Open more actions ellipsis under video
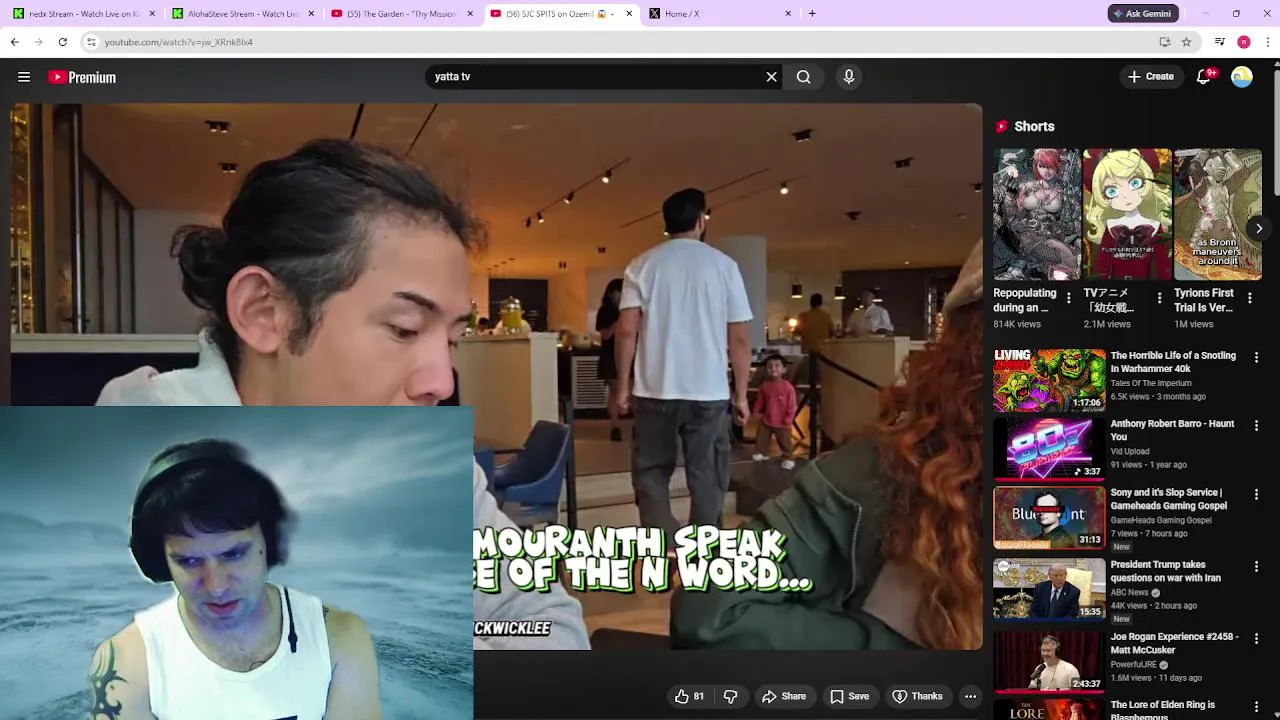 click(970, 696)
